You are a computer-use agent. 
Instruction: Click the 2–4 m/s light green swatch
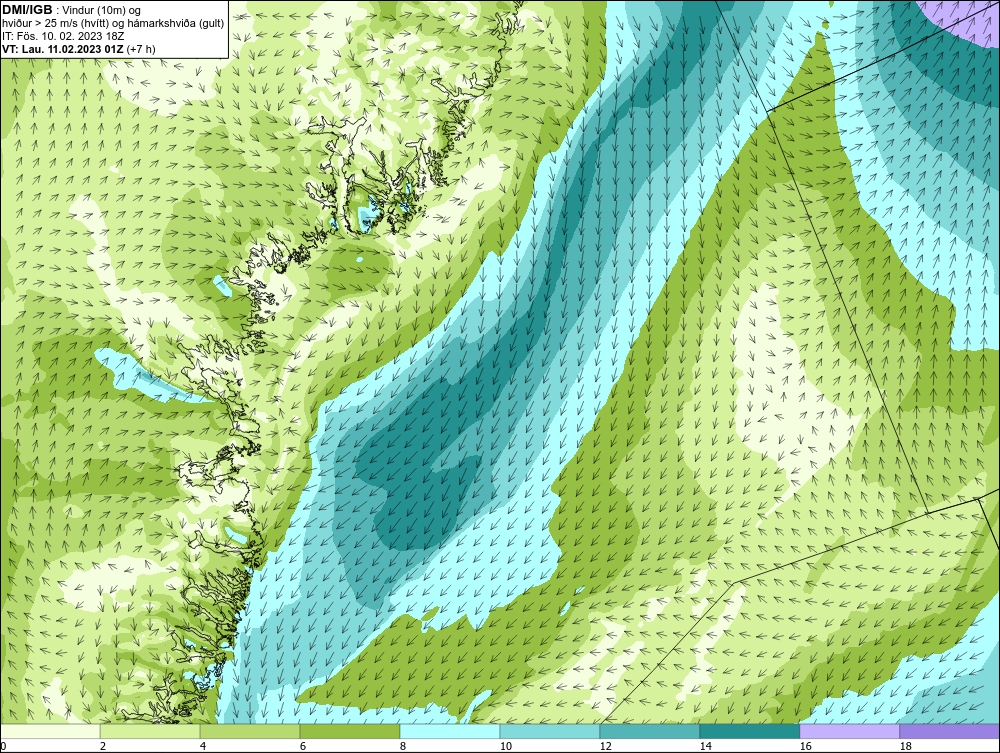[150, 731]
